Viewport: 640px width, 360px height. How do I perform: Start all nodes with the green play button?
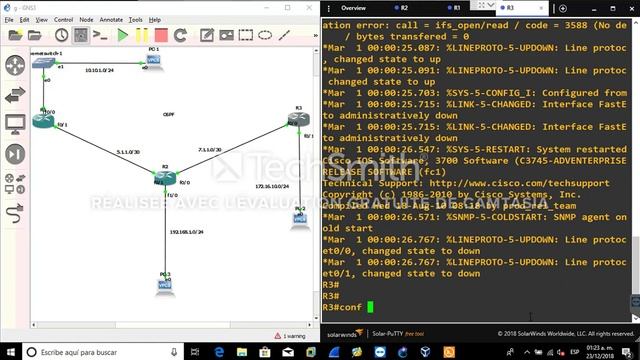click(122, 35)
